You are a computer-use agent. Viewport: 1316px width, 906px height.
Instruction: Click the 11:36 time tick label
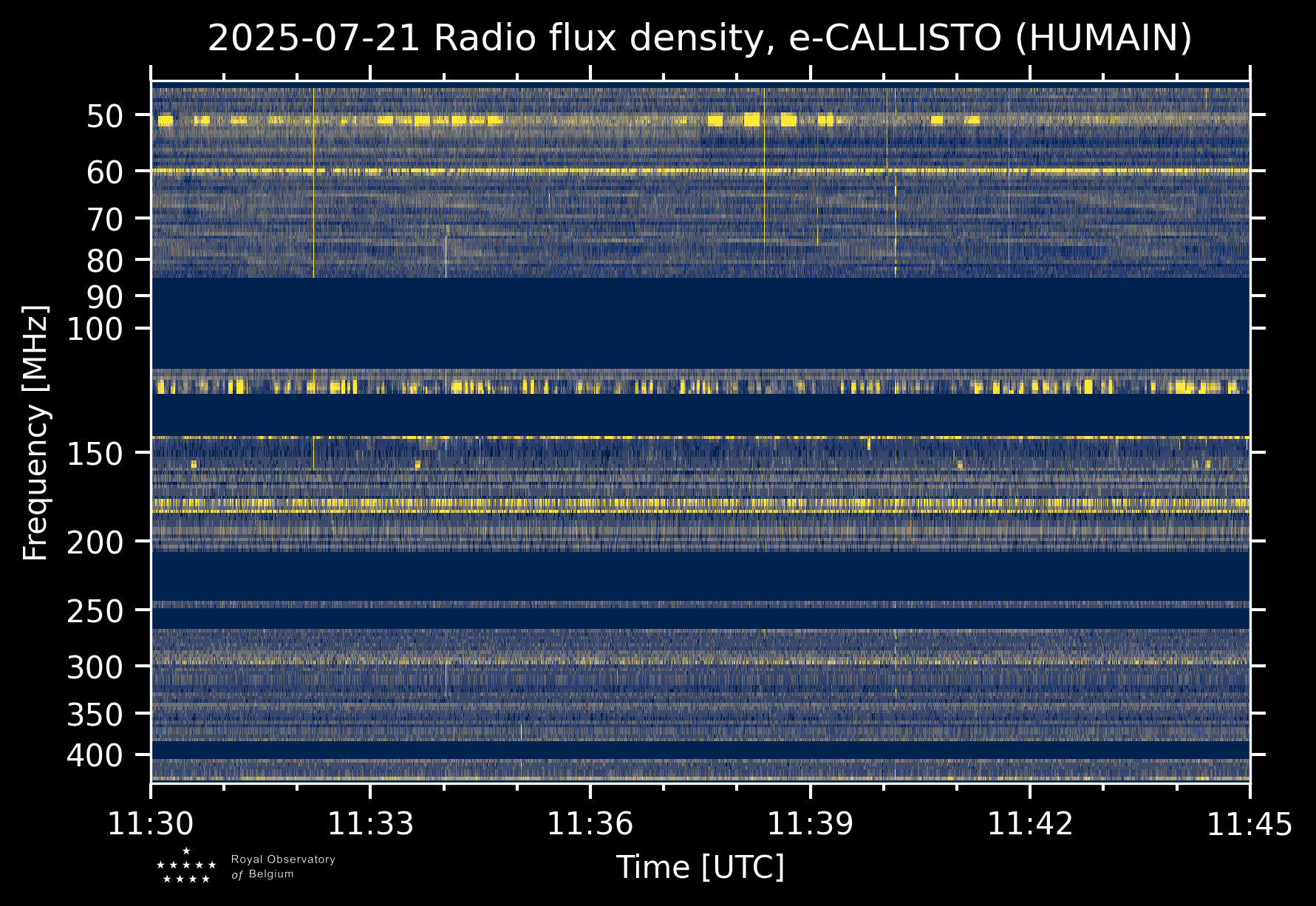pyautogui.click(x=590, y=824)
